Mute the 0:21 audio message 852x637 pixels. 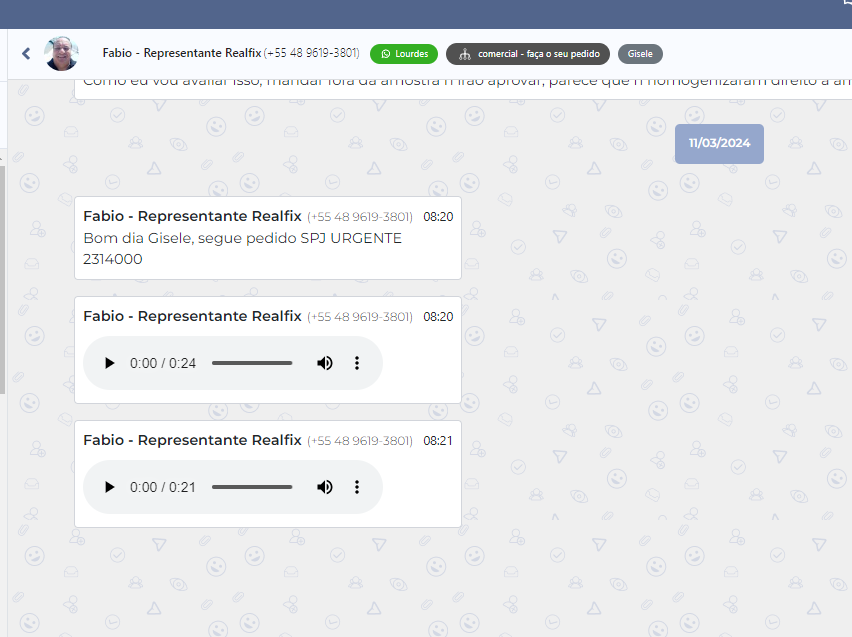pyautogui.click(x=325, y=487)
